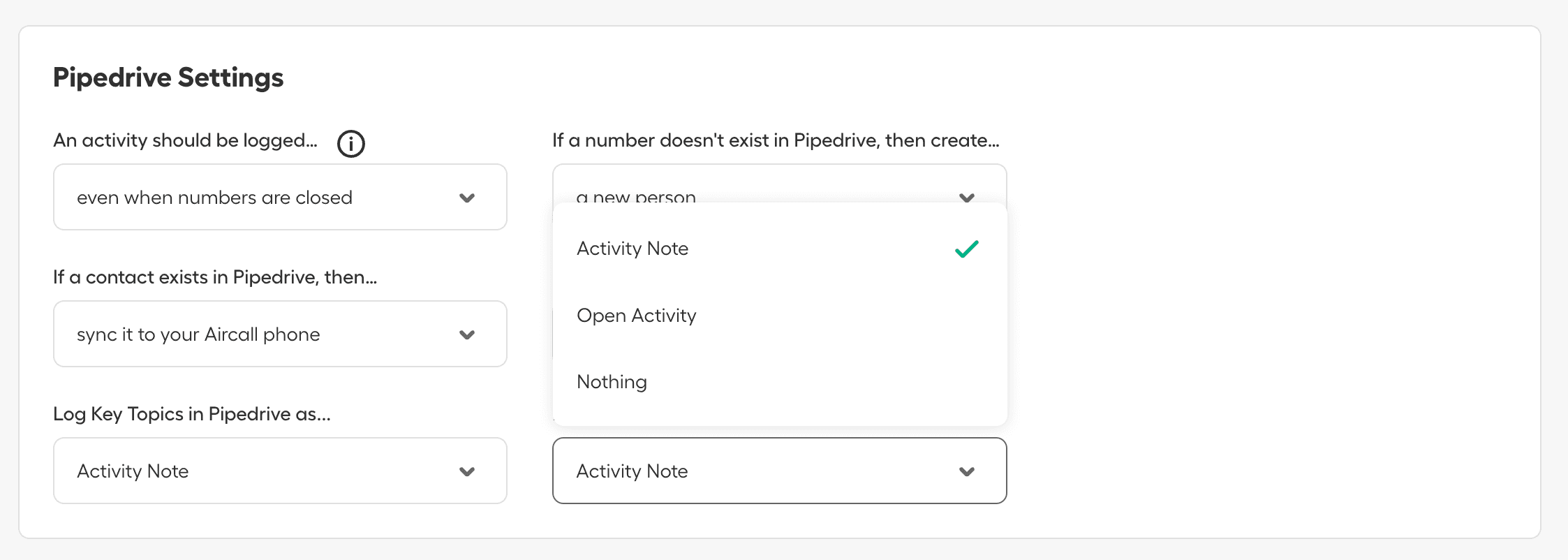Click the chevron on the closed-numbers dropdown
1568x560 pixels.
pos(467,198)
